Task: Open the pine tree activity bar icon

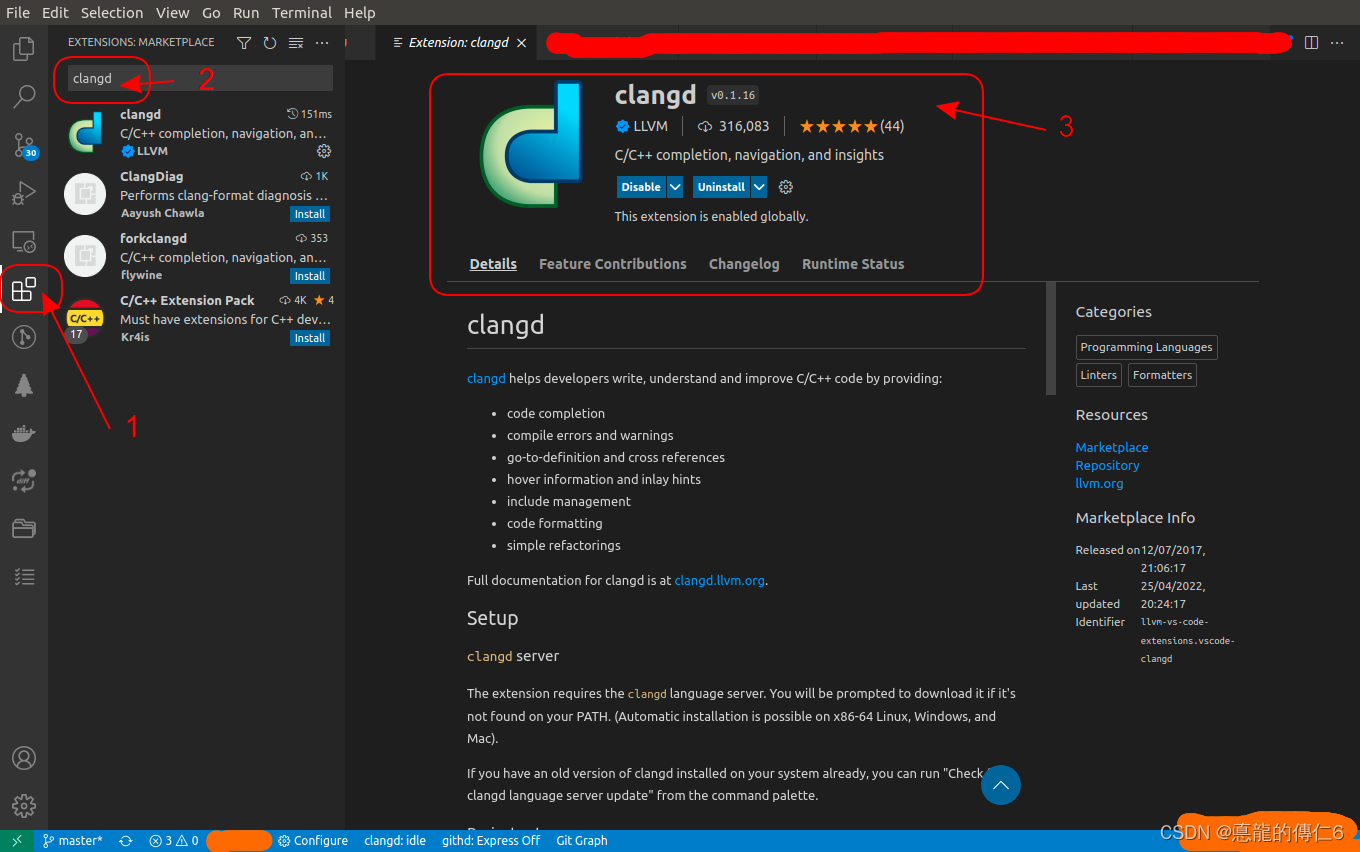Action: click(24, 385)
